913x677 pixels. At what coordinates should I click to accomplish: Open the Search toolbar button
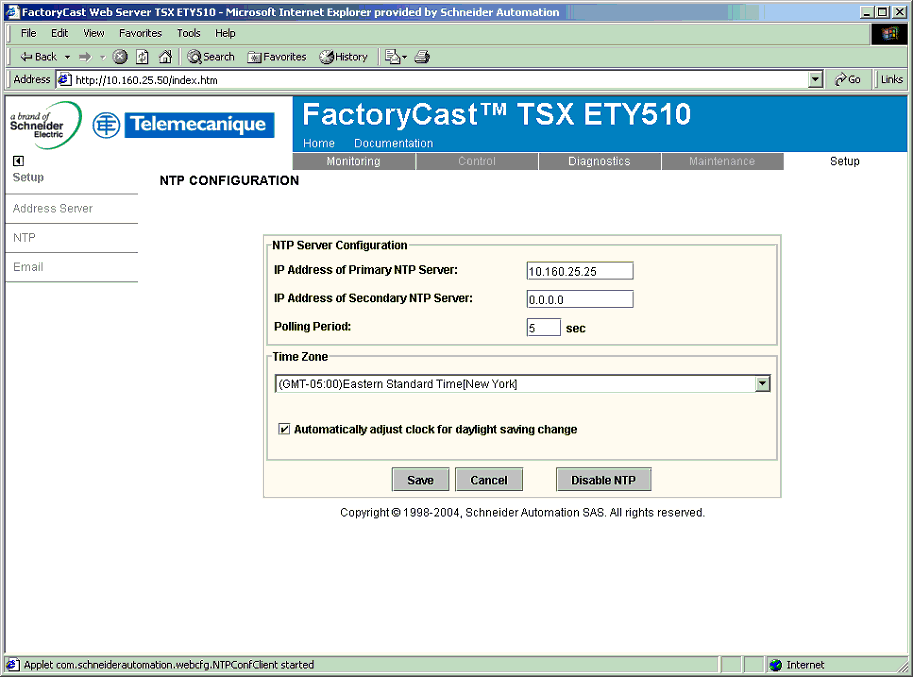tap(211, 57)
